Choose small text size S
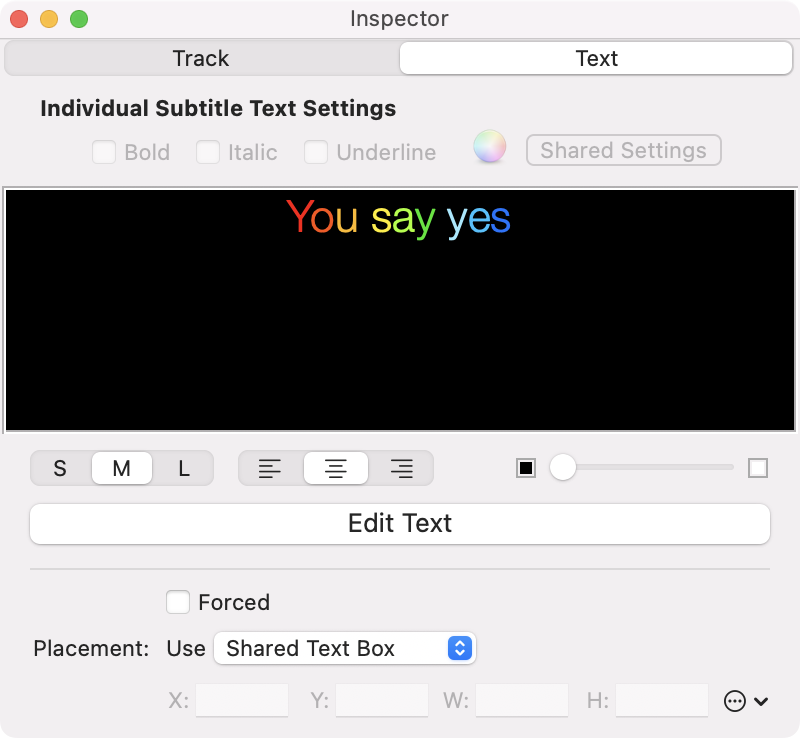The image size is (800, 738). coord(60,468)
